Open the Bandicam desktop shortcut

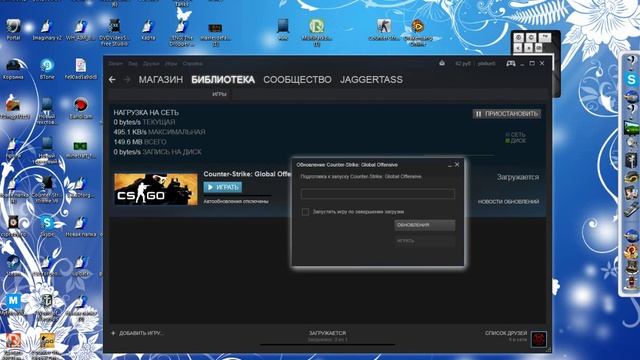coord(81,108)
